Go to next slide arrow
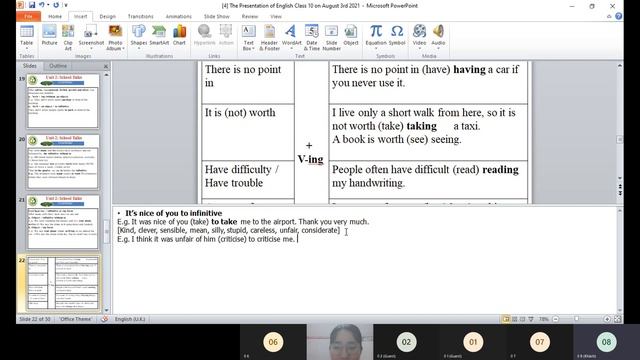Screen dimensions: 640x360 tap(620, 193)
